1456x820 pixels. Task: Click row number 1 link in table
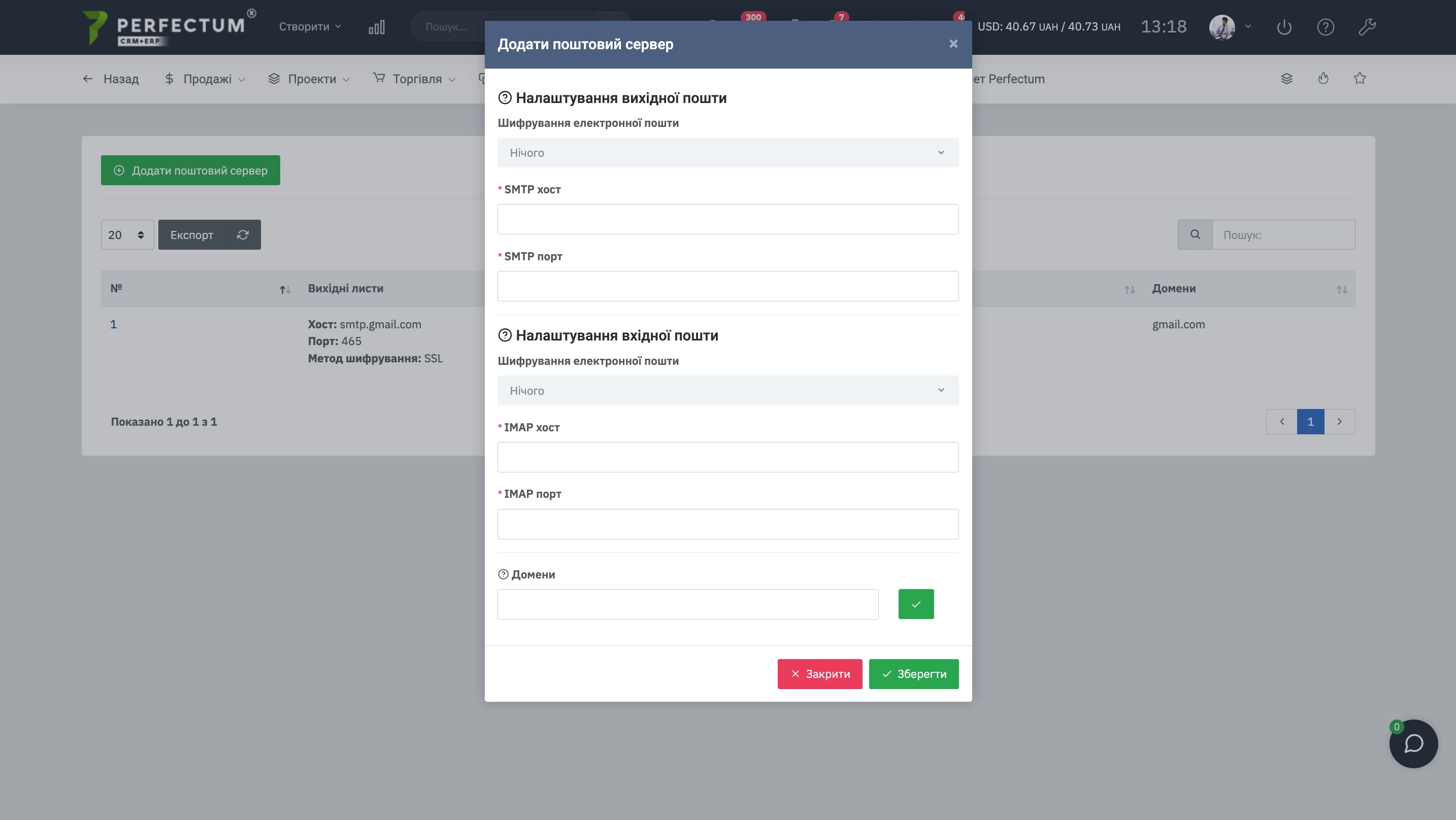[x=113, y=324]
